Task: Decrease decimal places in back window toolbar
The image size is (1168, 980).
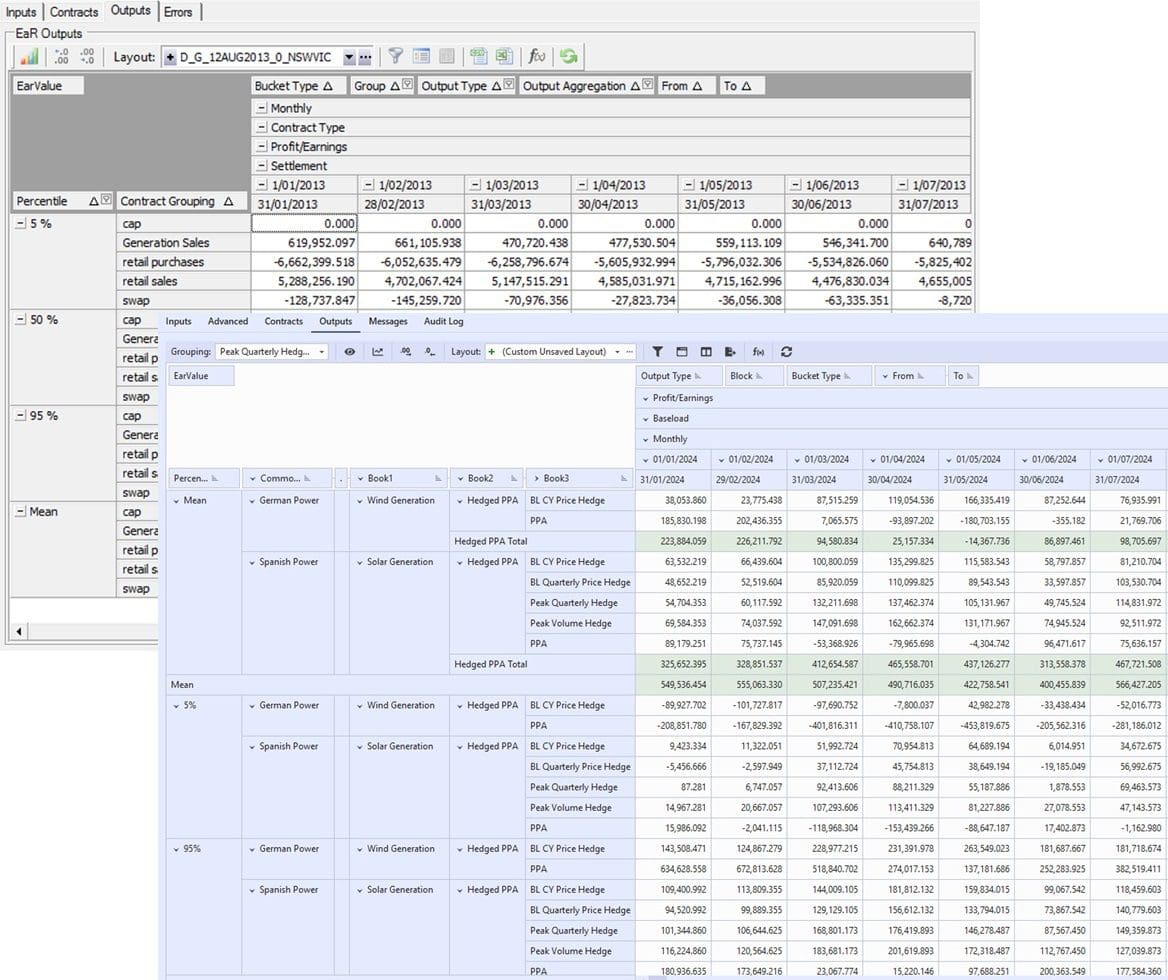Action: pos(87,57)
